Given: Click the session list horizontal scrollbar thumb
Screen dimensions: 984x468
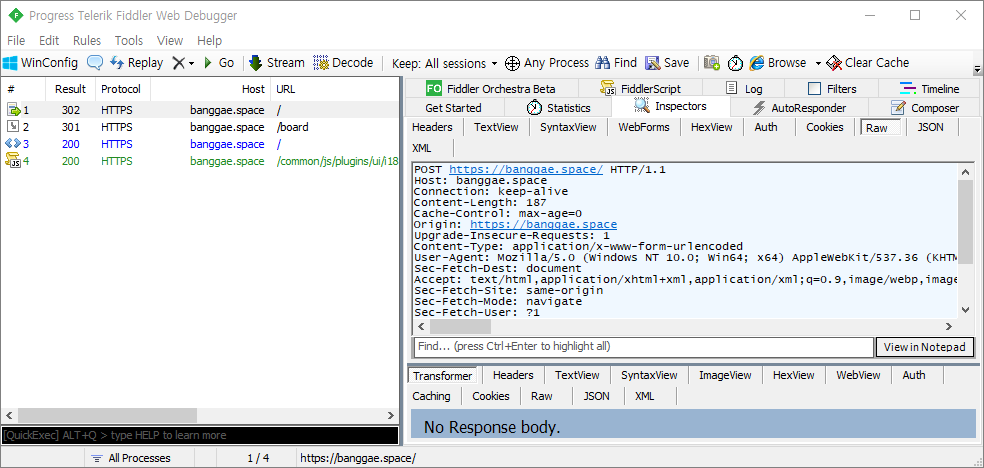Looking at the screenshot, I should coord(107,415).
